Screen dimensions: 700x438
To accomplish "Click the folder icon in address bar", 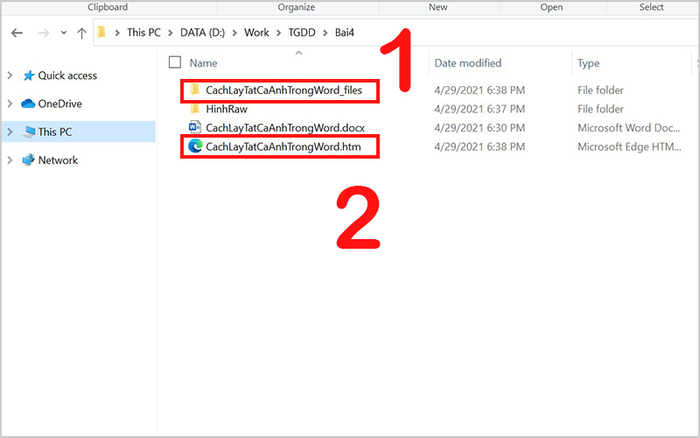I will (102, 32).
